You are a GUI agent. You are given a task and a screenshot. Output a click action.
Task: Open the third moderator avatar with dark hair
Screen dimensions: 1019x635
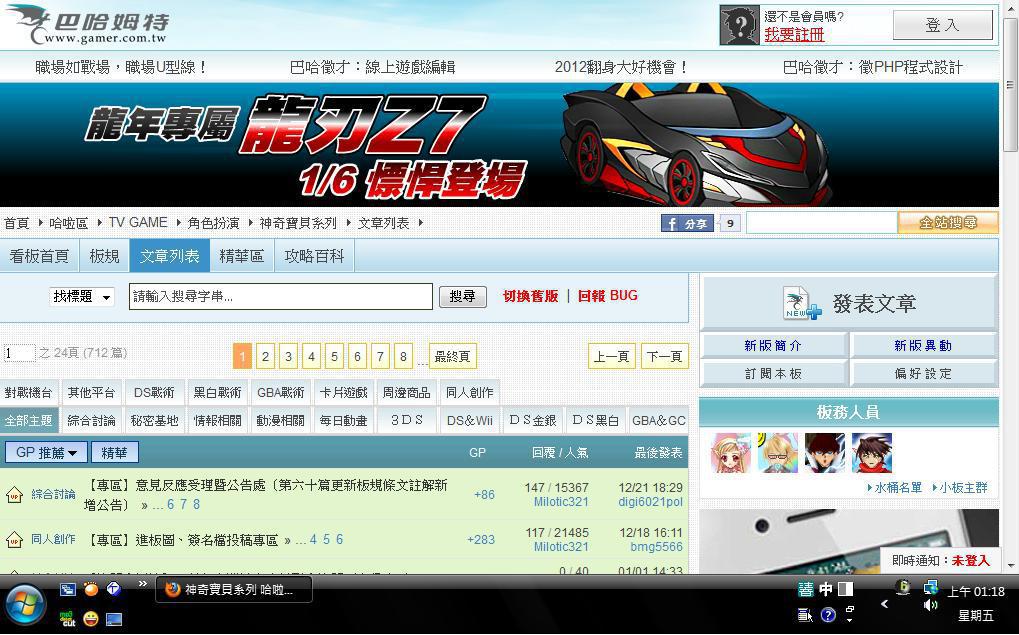[x=825, y=453]
